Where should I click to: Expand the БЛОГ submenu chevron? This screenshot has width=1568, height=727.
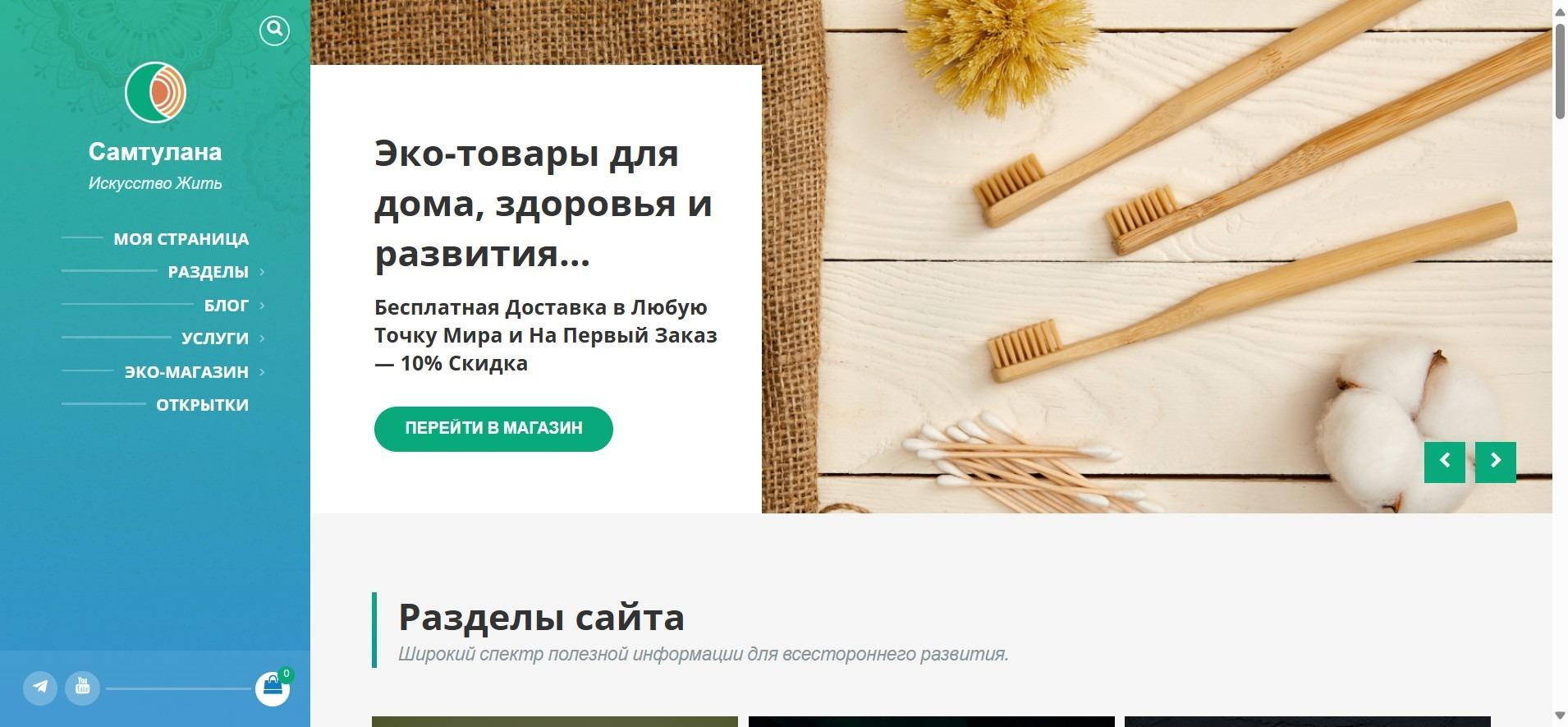click(x=262, y=306)
